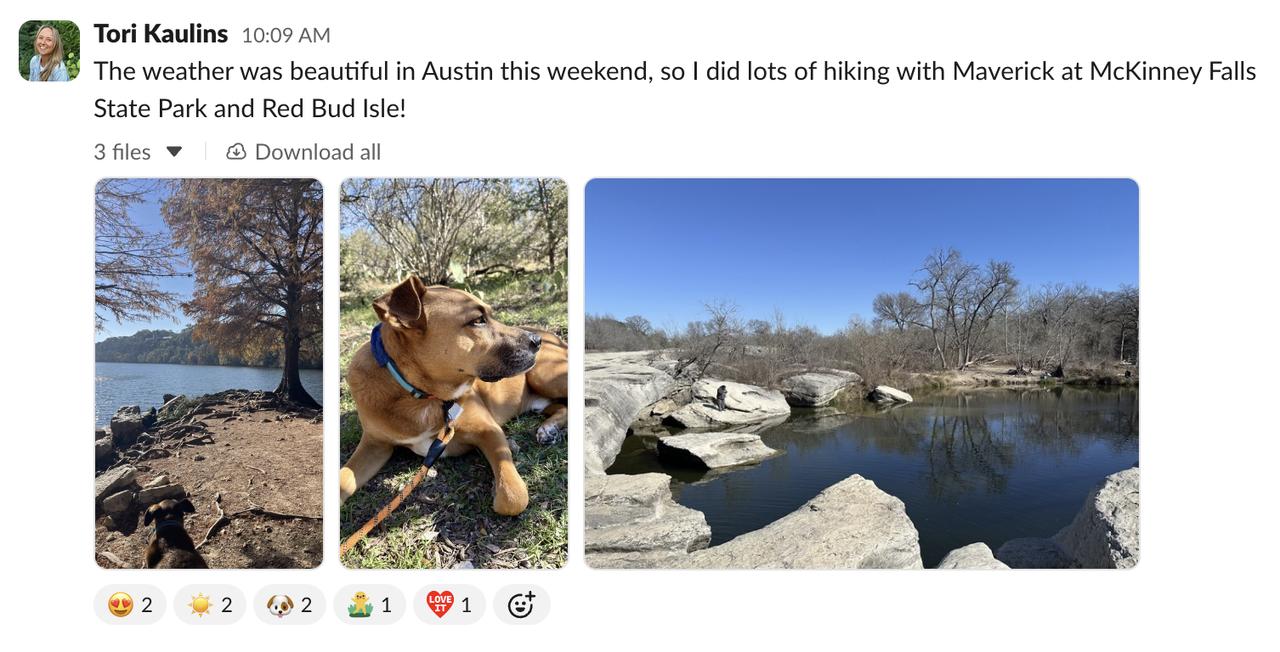Click the add reaction smiley icon
Viewport: 1280px width, 652px height.
click(521, 605)
